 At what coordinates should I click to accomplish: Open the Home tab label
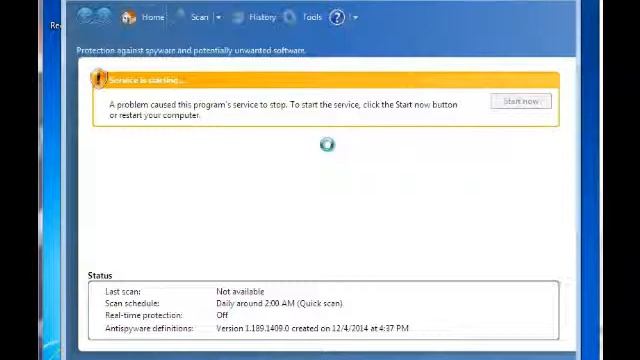[x=153, y=17]
